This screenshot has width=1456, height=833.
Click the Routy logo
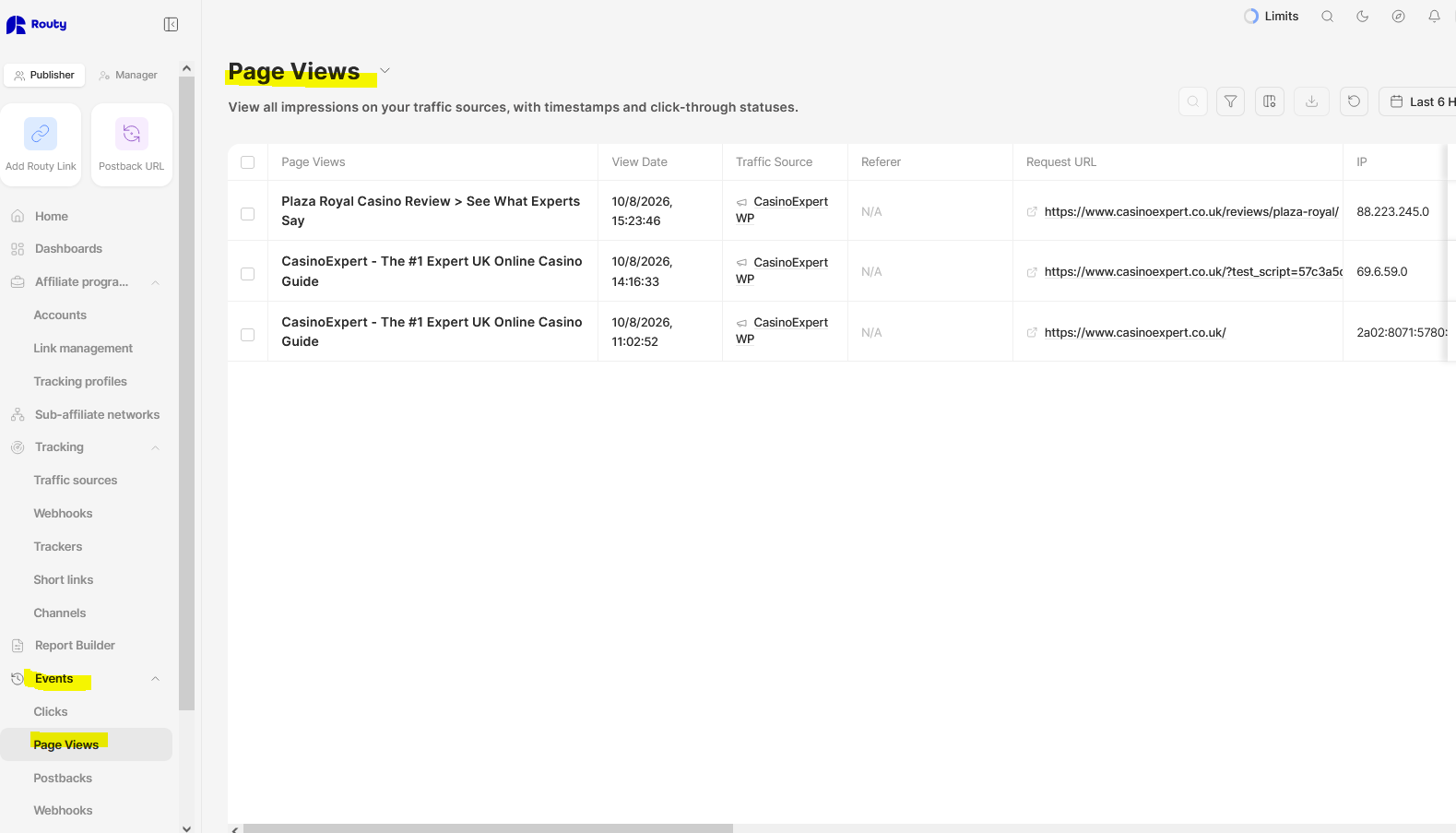(x=37, y=25)
